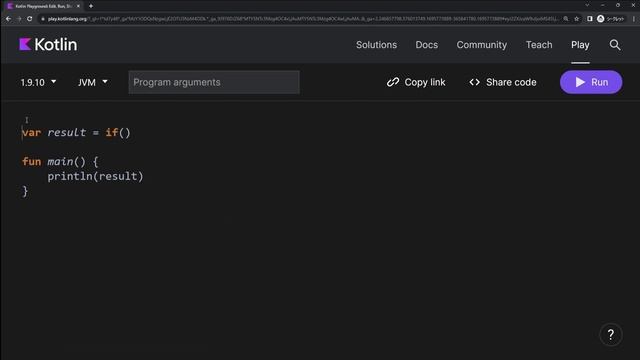The height and width of the screenshot is (360, 640).
Task: View site info lock icon
Action: [42, 19]
